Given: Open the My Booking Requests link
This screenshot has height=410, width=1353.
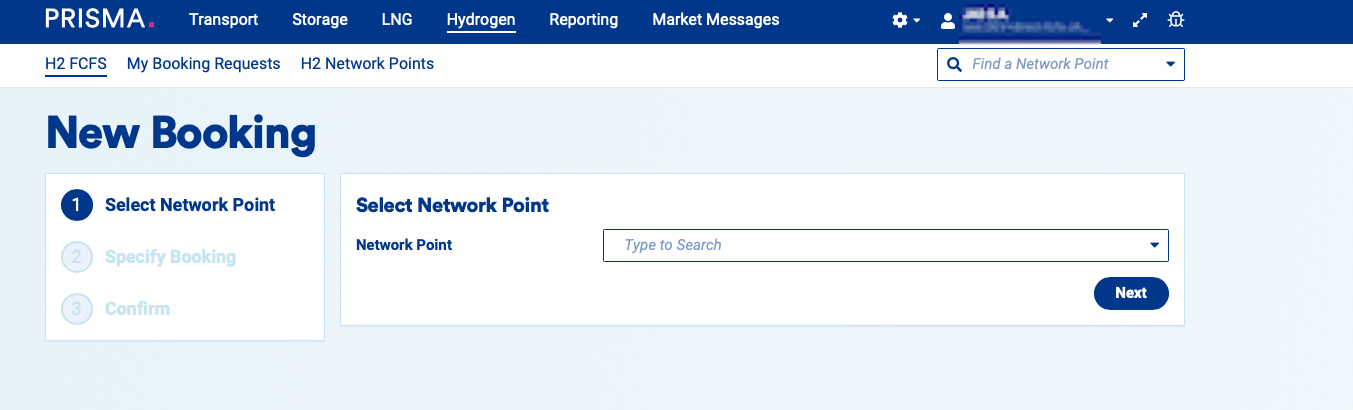Looking at the screenshot, I should coord(203,64).
